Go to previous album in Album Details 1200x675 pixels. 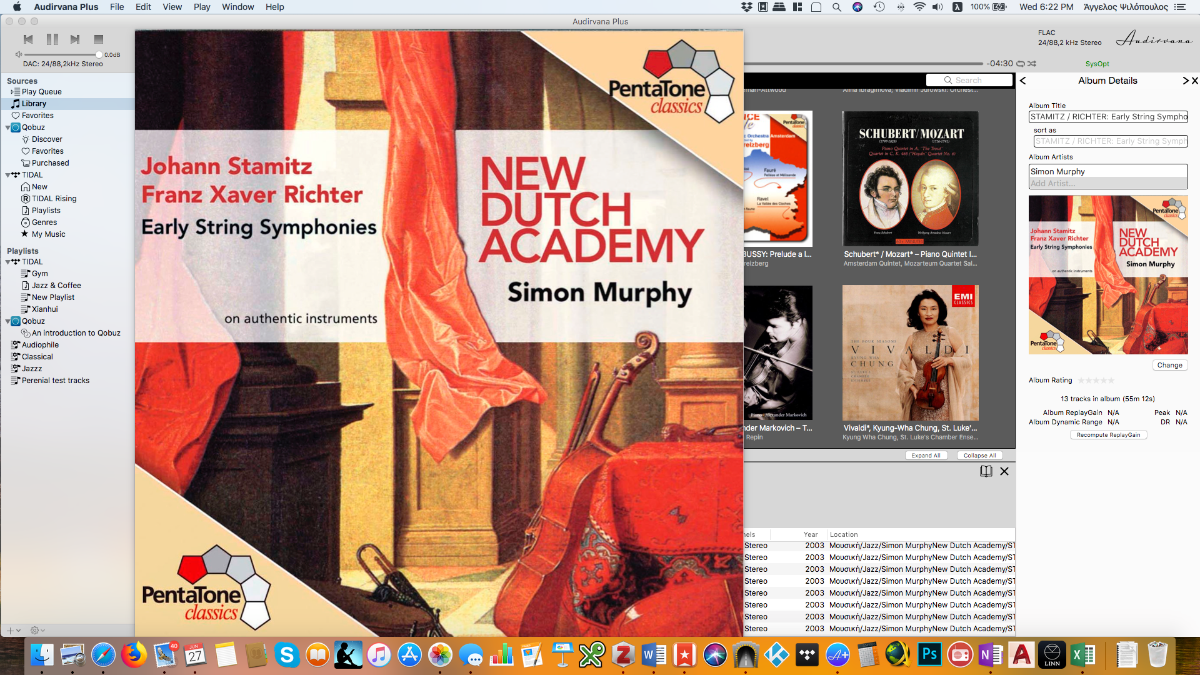pyautogui.click(x=1022, y=80)
